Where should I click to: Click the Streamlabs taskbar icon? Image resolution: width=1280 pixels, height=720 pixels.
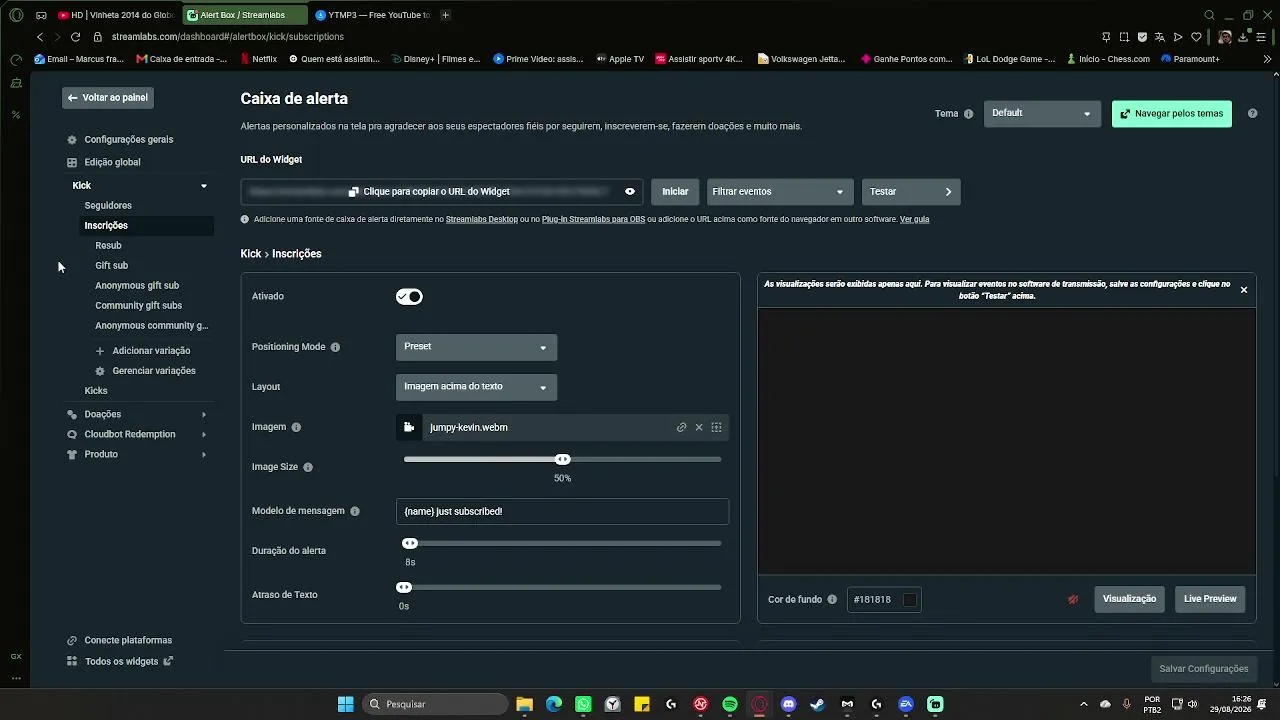935,704
